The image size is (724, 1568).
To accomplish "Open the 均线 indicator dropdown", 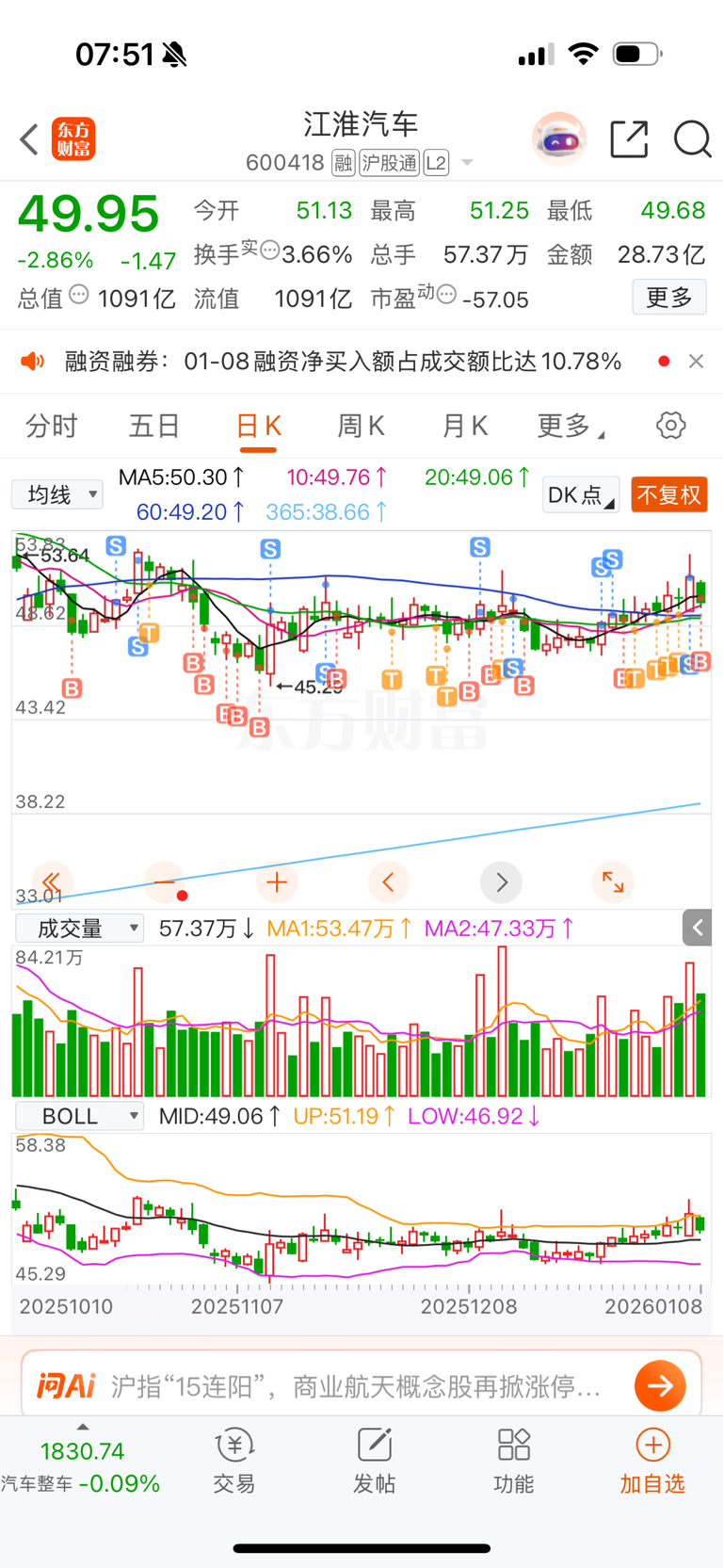I will (x=57, y=494).
